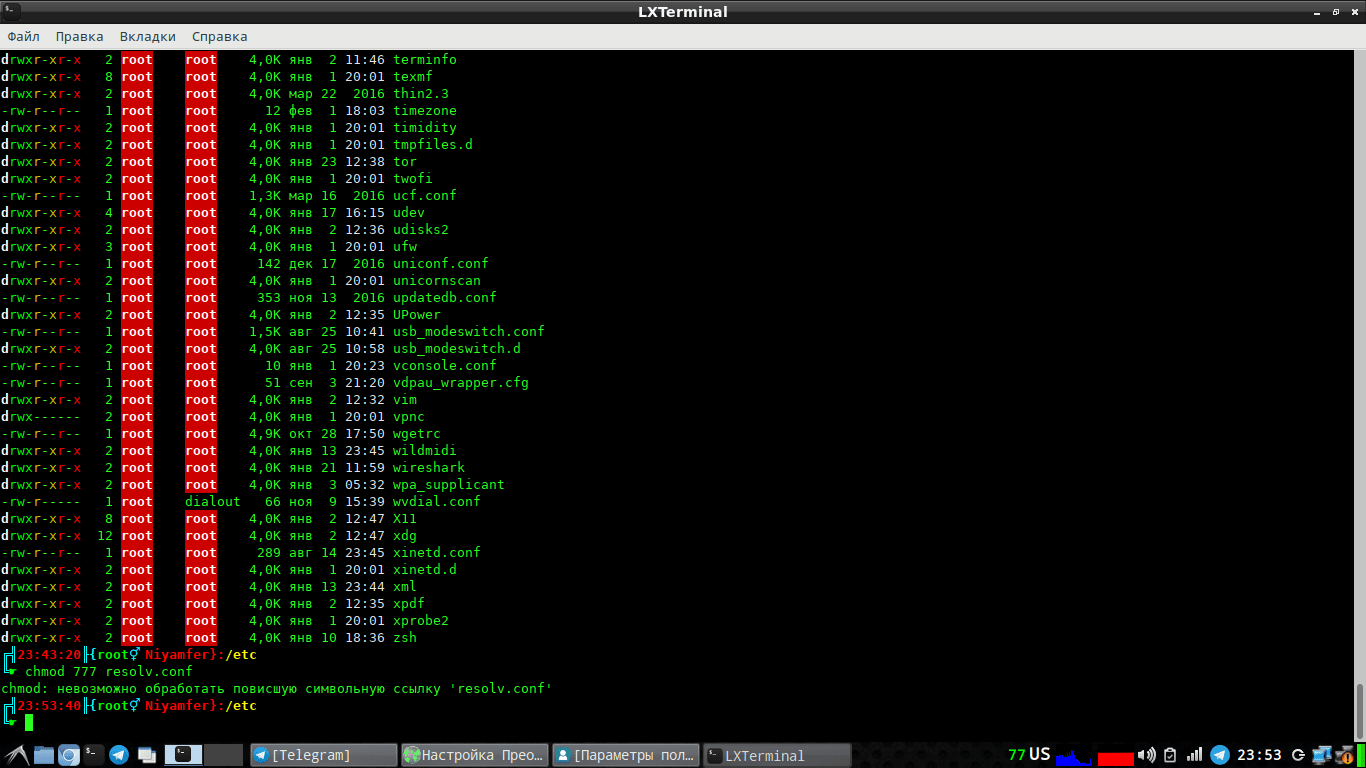Switch to the second workspace in pager
This screenshot has width=1366, height=768.
(x=224, y=755)
